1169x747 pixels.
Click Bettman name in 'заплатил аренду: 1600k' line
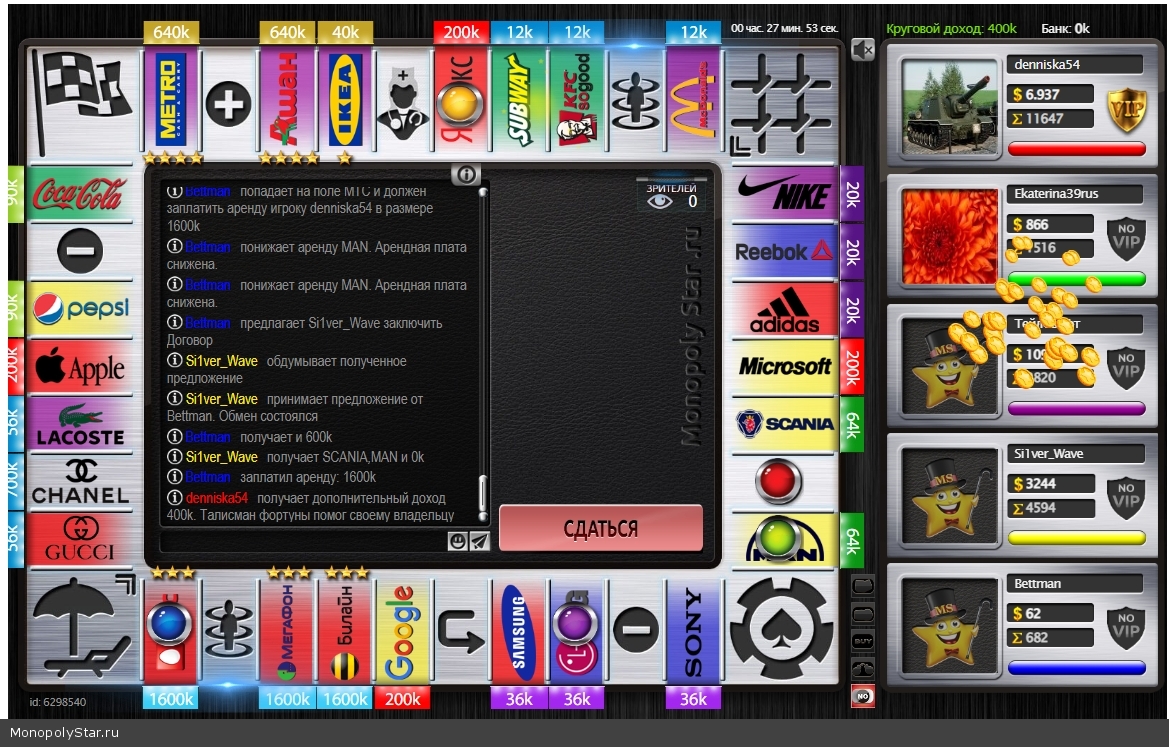207,477
